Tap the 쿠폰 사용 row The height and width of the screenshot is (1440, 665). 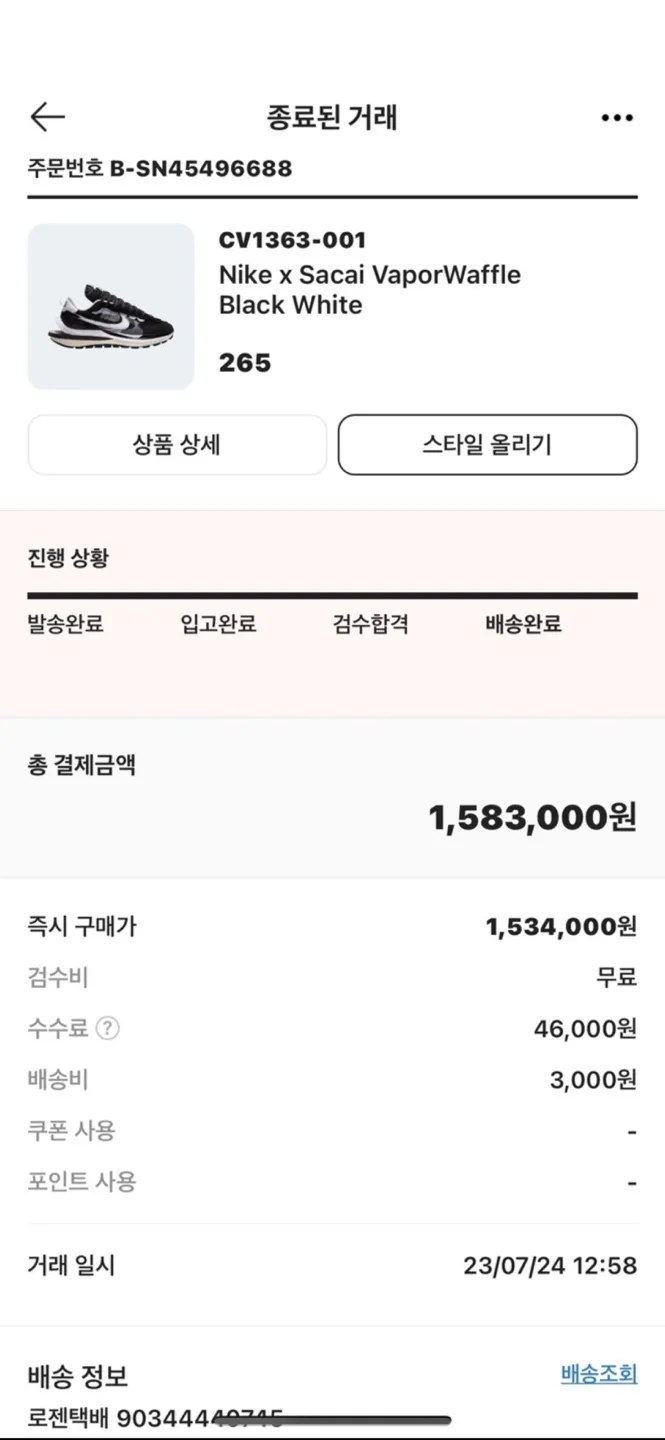click(x=332, y=1131)
